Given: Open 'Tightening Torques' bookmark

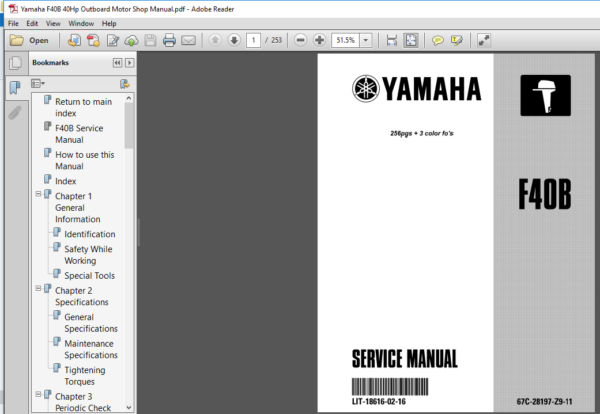Looking at the screenshot, I should [85, 376].
